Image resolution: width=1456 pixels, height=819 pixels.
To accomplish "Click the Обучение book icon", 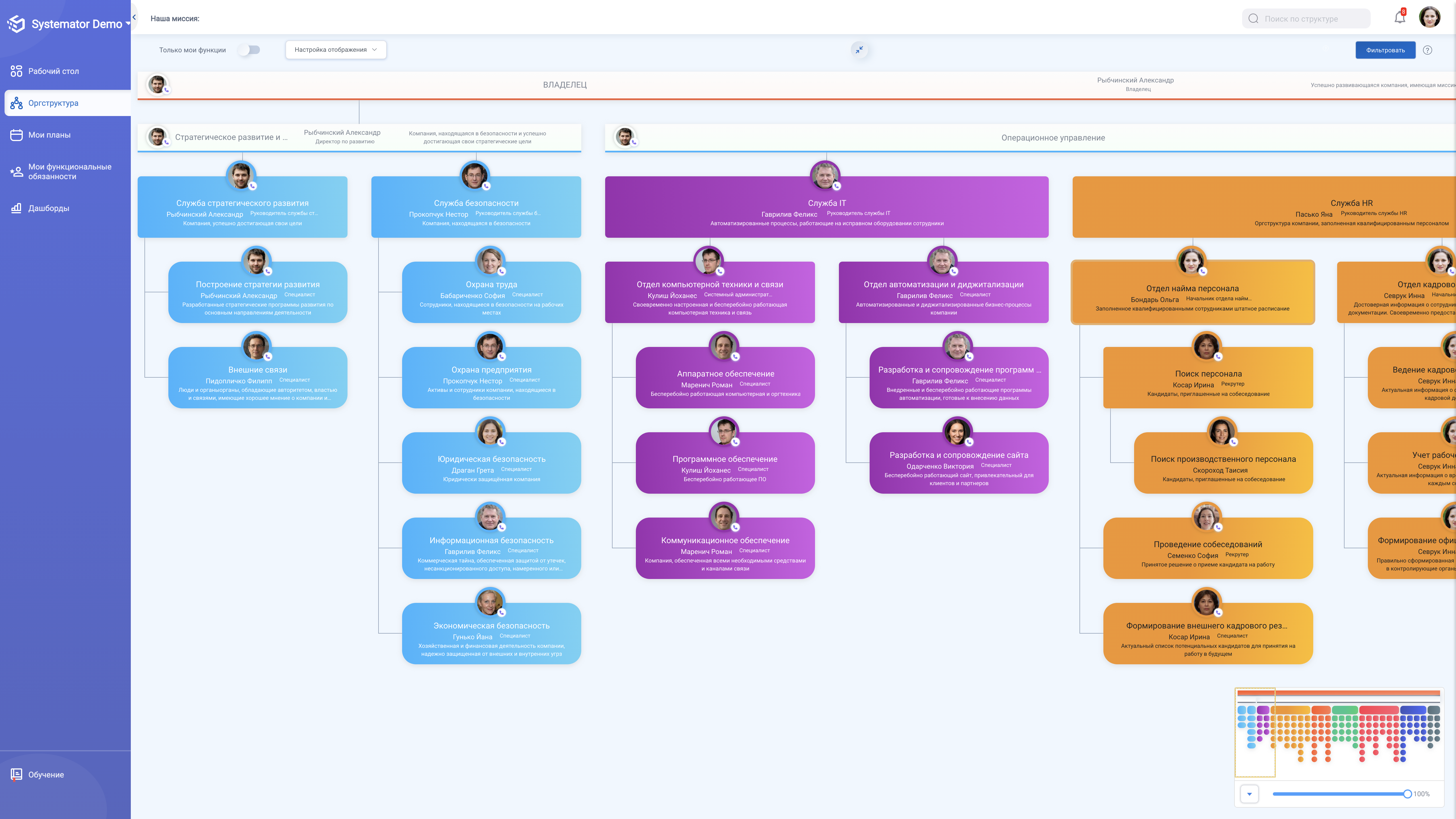I will point(16,774).
